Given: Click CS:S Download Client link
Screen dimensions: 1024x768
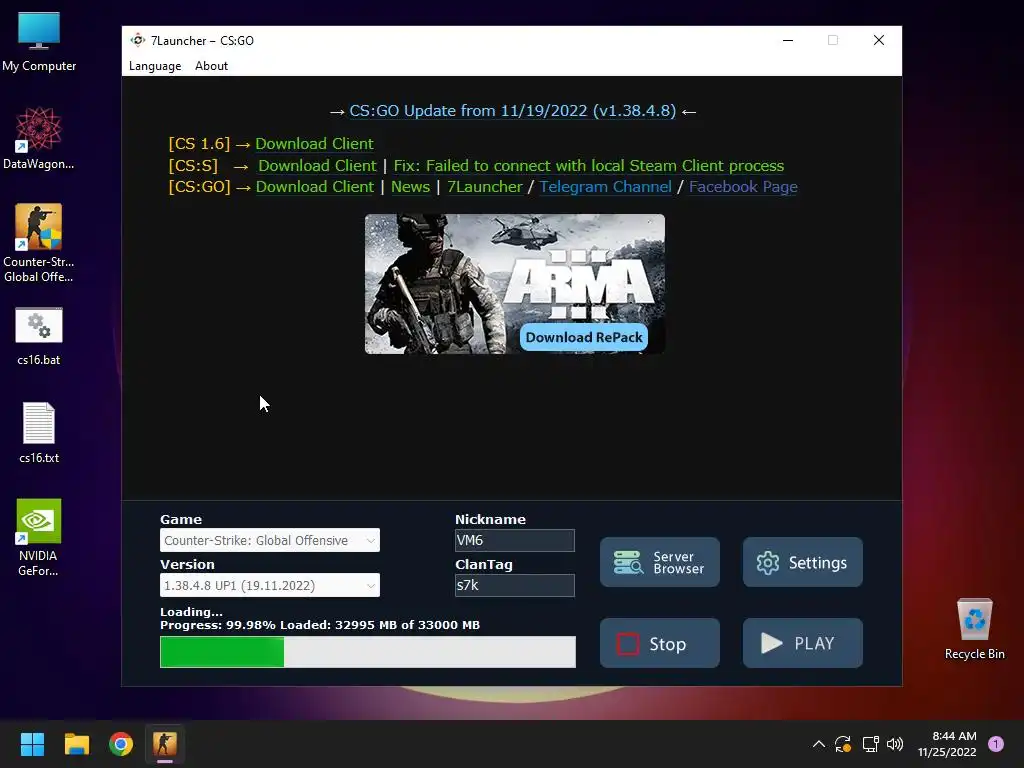Looking at the screenshot, I should point(317,166).
